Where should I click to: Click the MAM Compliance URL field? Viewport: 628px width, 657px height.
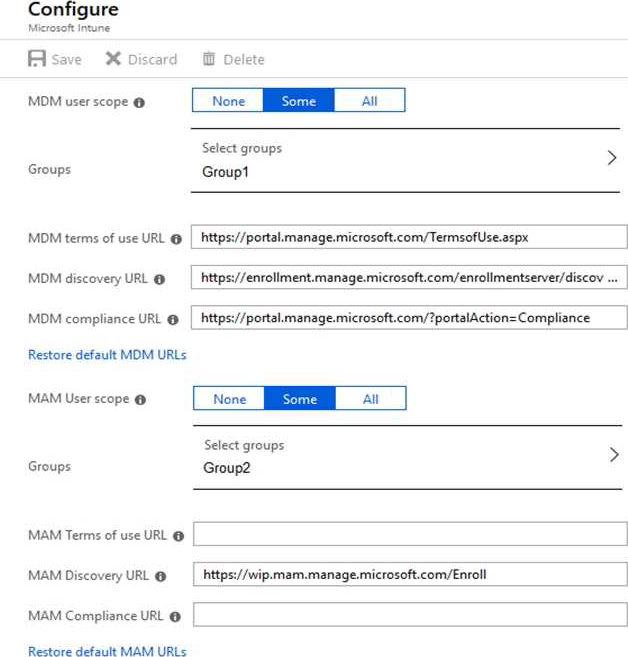click(409, 615)
